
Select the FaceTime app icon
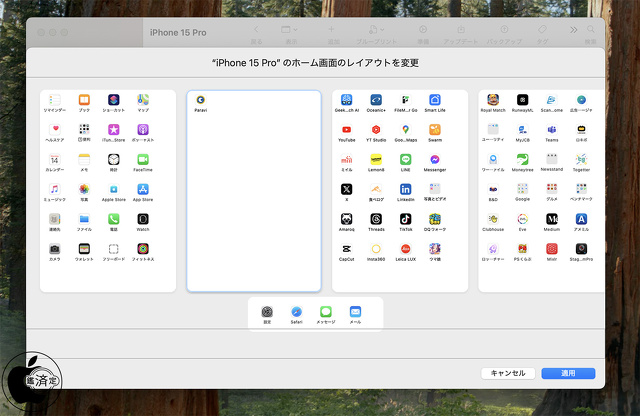pos(143,160)
